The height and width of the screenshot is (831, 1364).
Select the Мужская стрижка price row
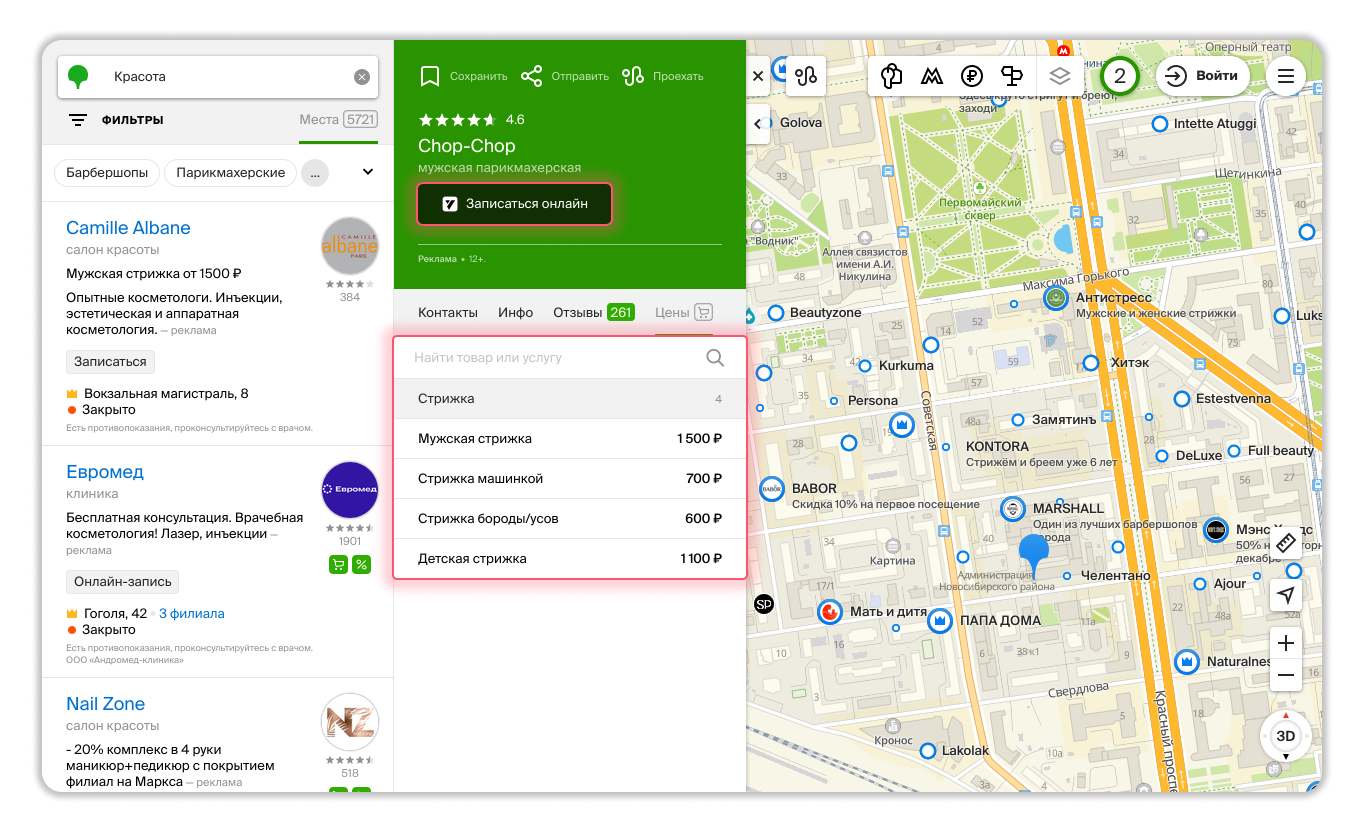click(570, 439)
